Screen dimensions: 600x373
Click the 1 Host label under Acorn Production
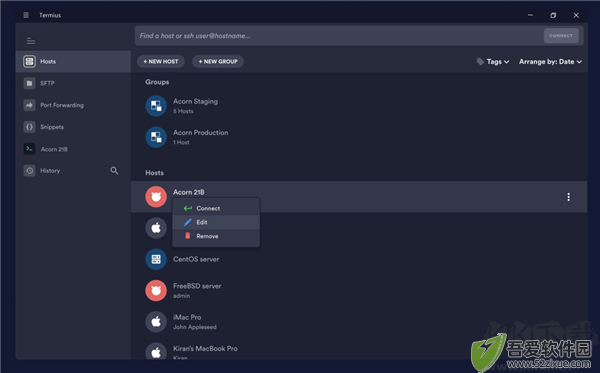pyautogui.click(x=181, y=142)
